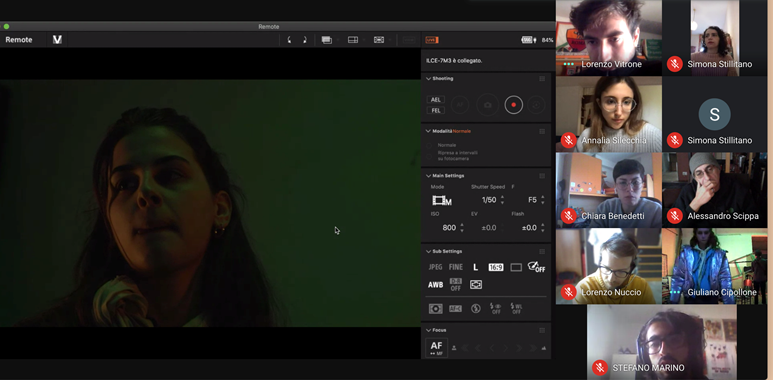The width and height of the screenshot is (773, 380).
Task: Click the JPEG file format setting
Action: [435, 267]
